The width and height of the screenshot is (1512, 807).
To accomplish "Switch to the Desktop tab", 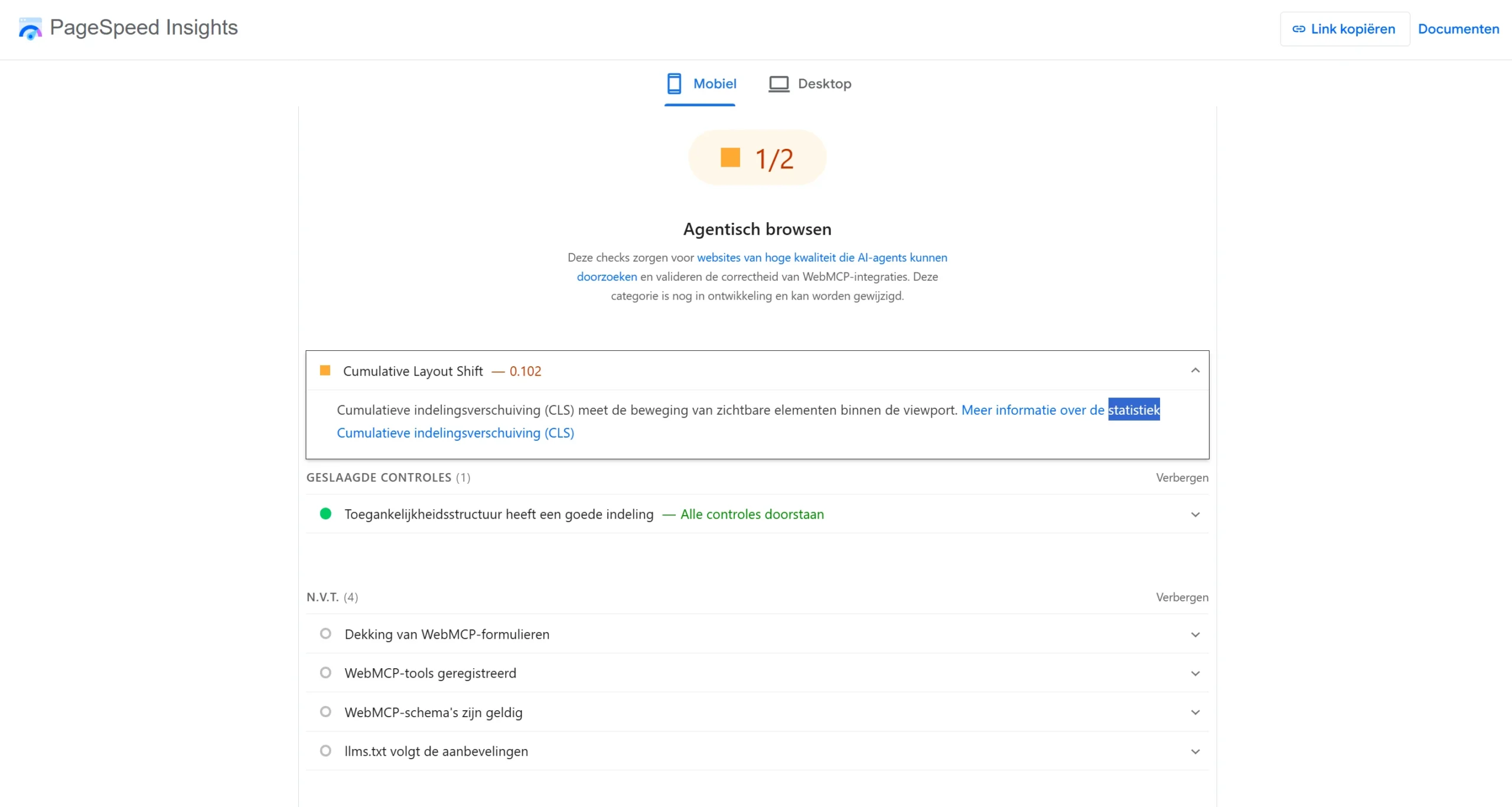I will pyautogui.click(x=810, y=84).
